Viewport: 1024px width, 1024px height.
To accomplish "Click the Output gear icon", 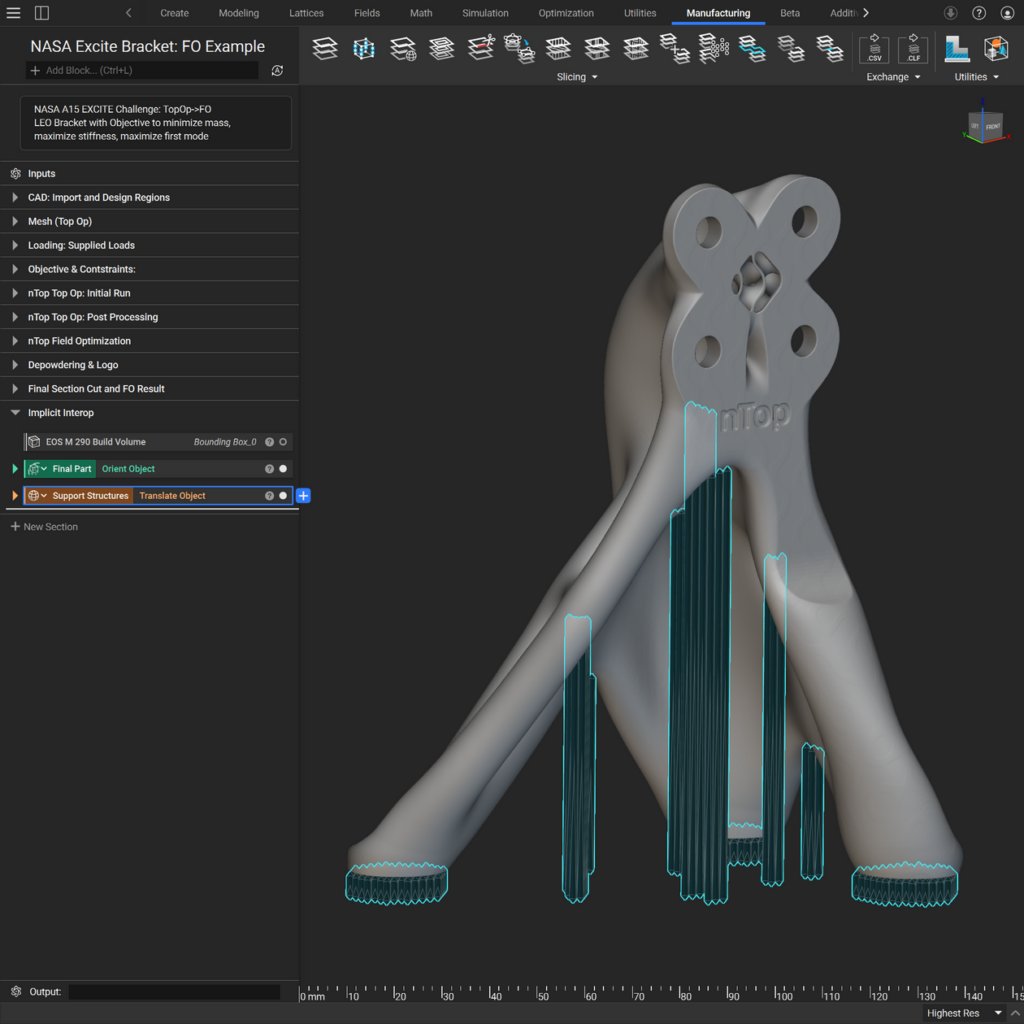I will click(16, 991).
